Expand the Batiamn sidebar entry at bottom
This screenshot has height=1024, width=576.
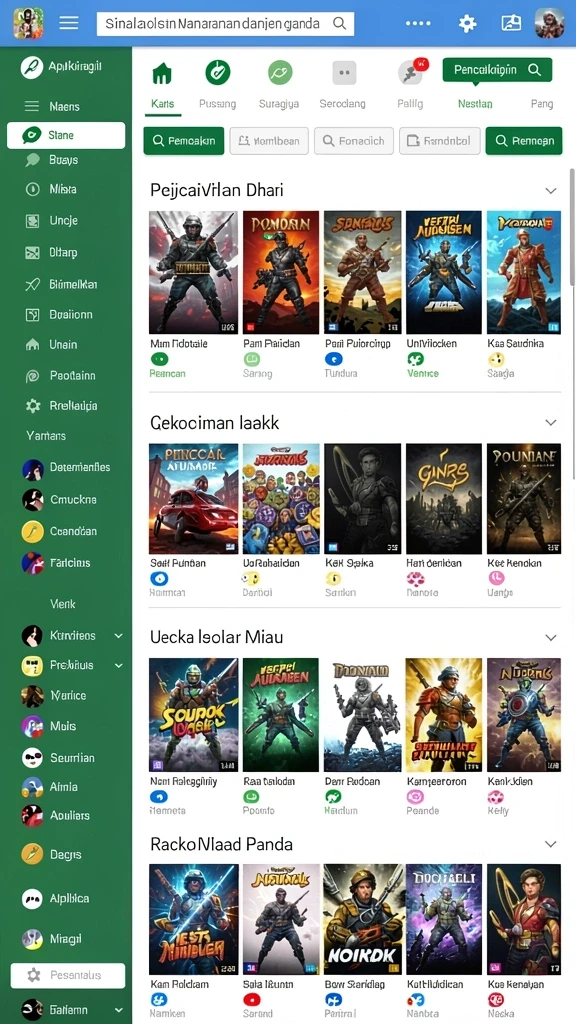tap(118, 1010)
